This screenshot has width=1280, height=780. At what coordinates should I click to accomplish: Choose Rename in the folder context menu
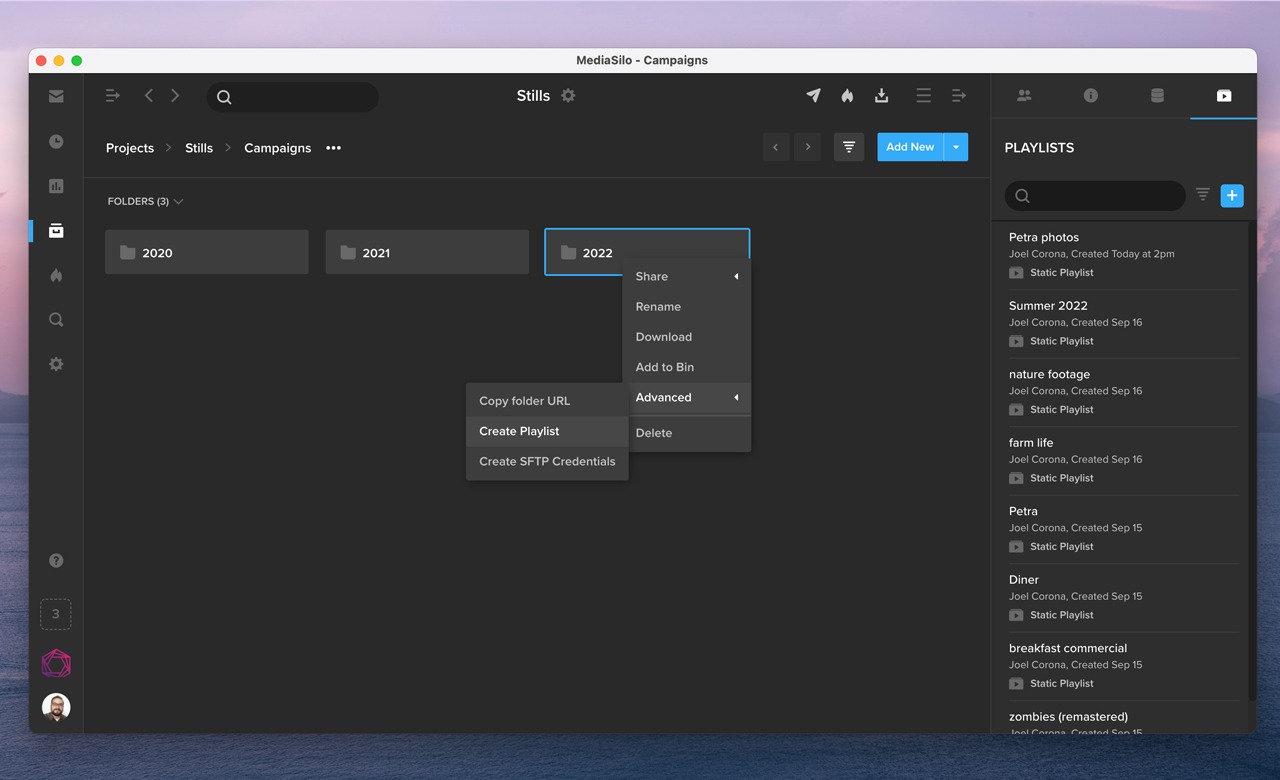pyautogui.click(x=657, y=306)
